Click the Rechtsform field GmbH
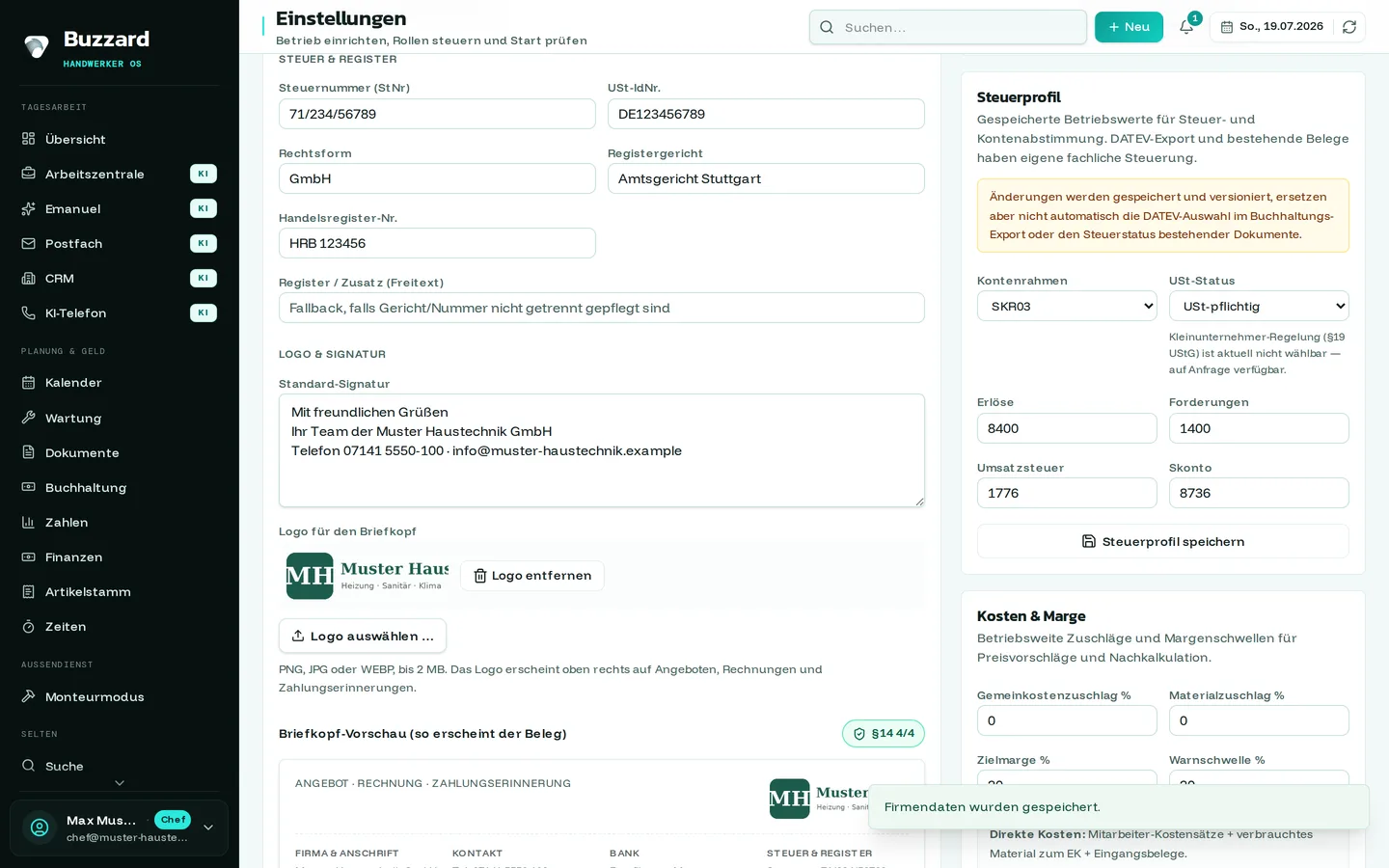The height and width of the screenshot is (868, 1389). [437, 178]
